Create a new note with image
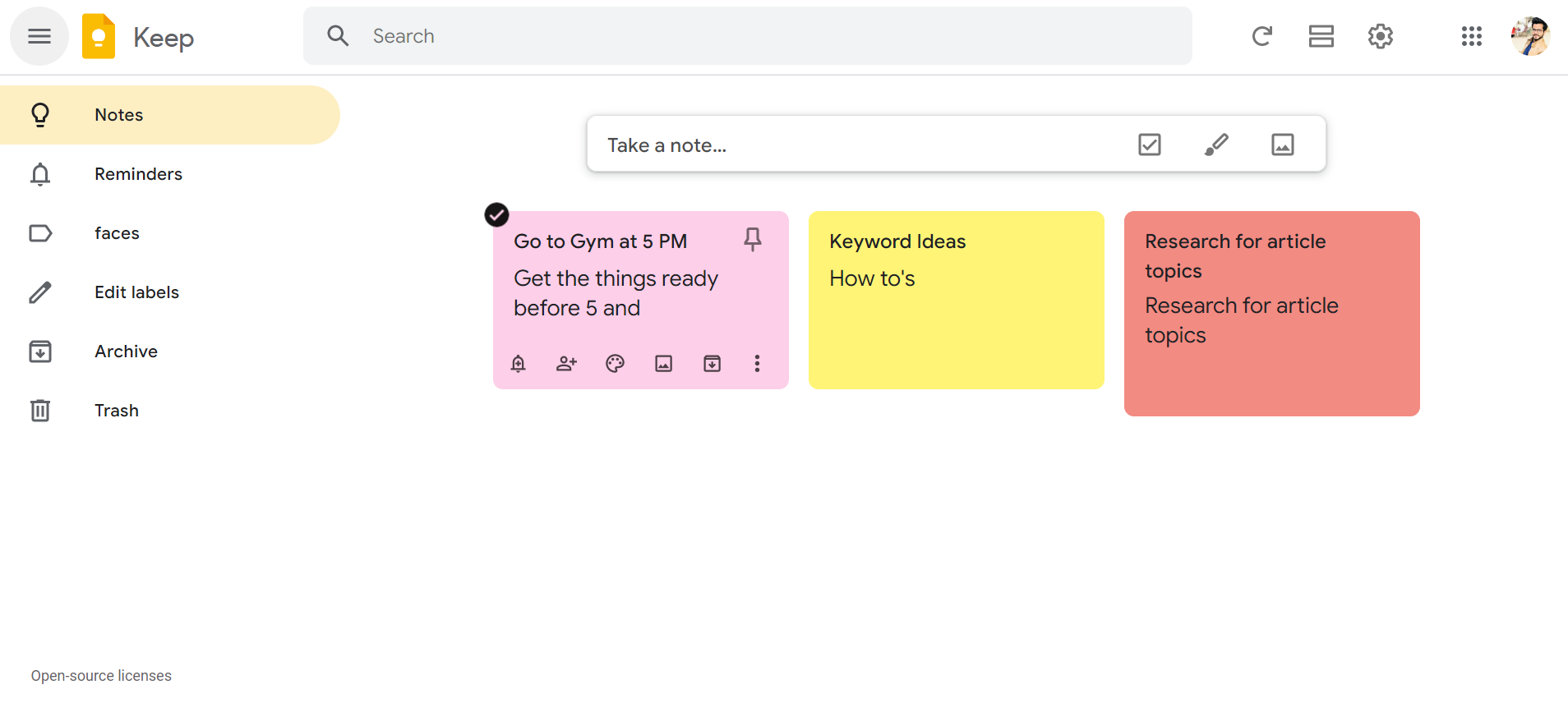This screenshot has height=703, width=1568. click(1282, 145)
